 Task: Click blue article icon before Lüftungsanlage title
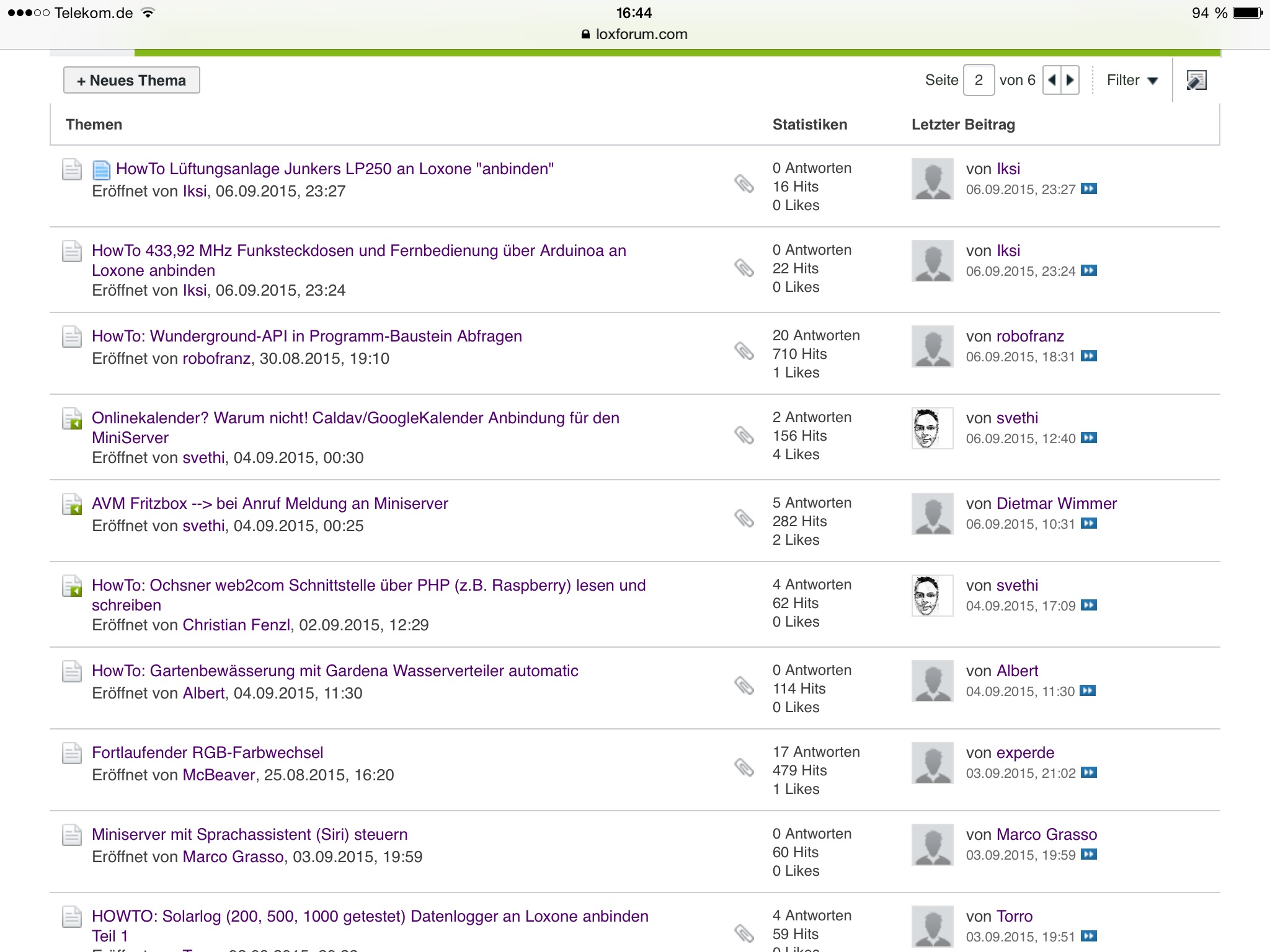click(101, 170)
